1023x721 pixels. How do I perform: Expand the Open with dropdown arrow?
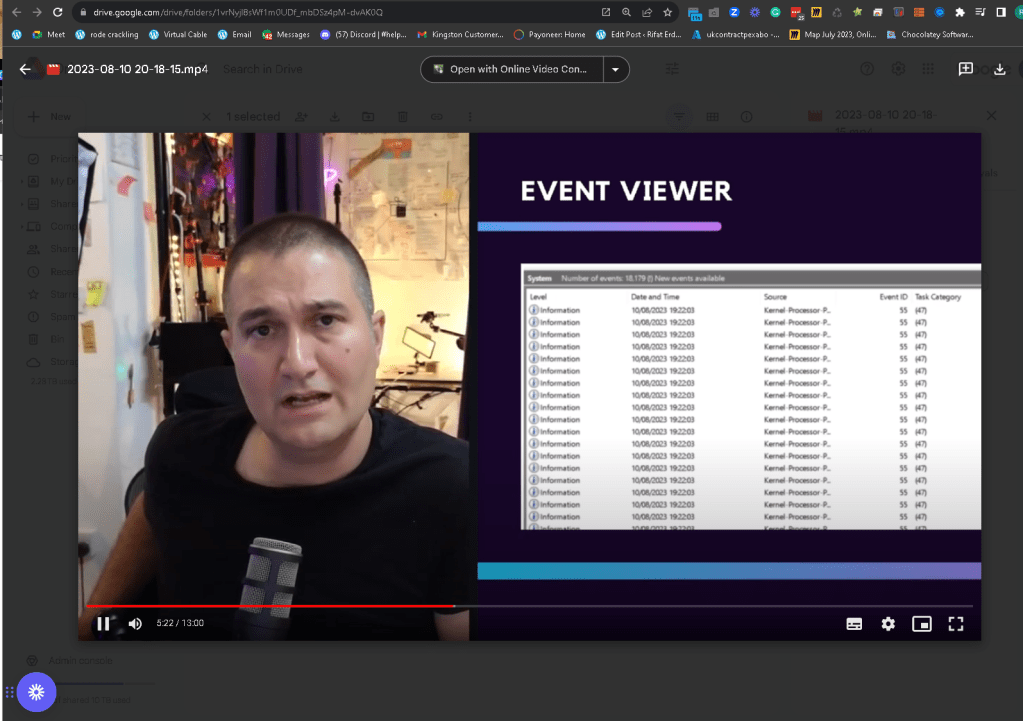615,69
